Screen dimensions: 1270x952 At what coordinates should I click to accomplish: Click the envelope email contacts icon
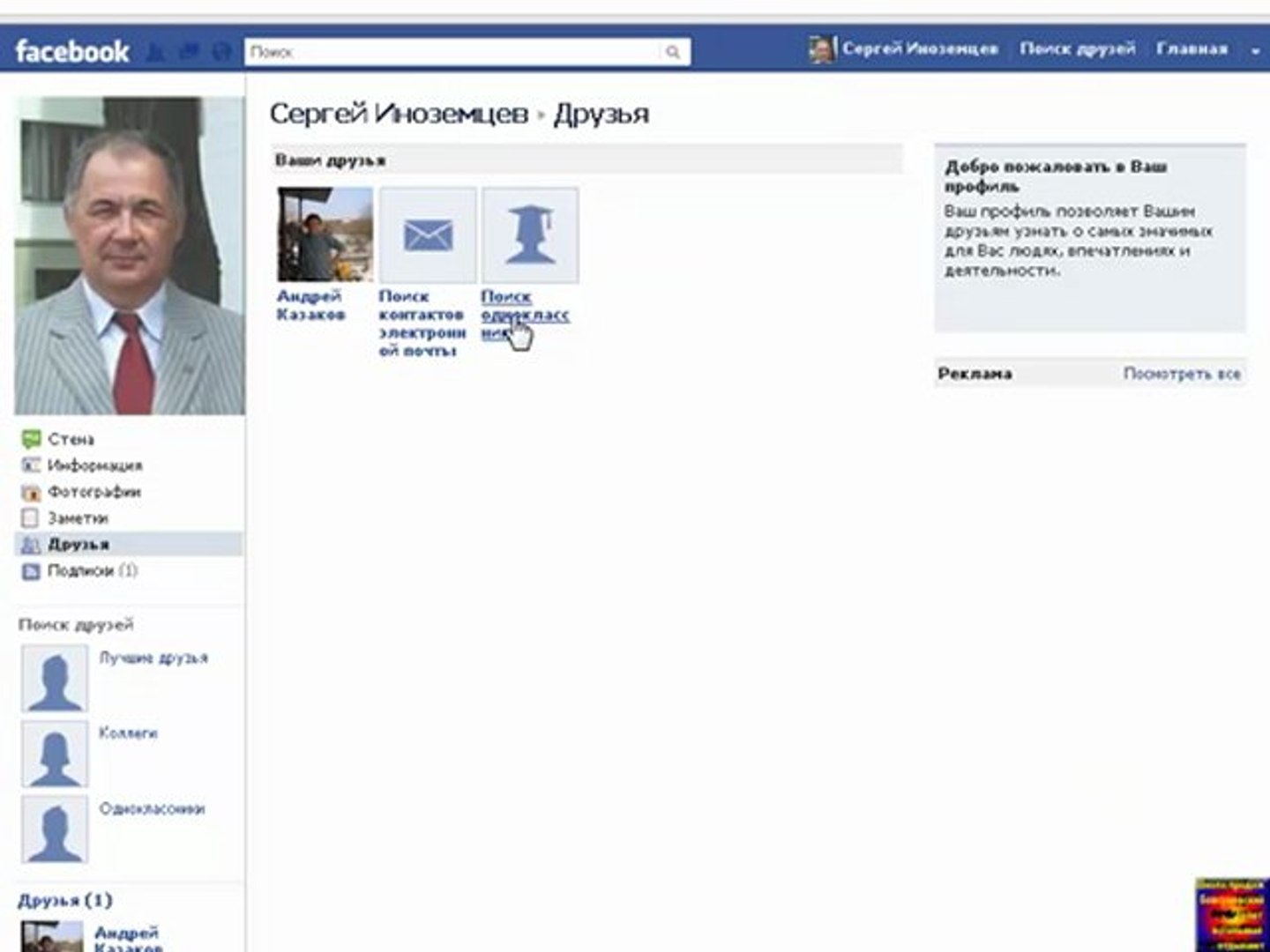(428, 234)
